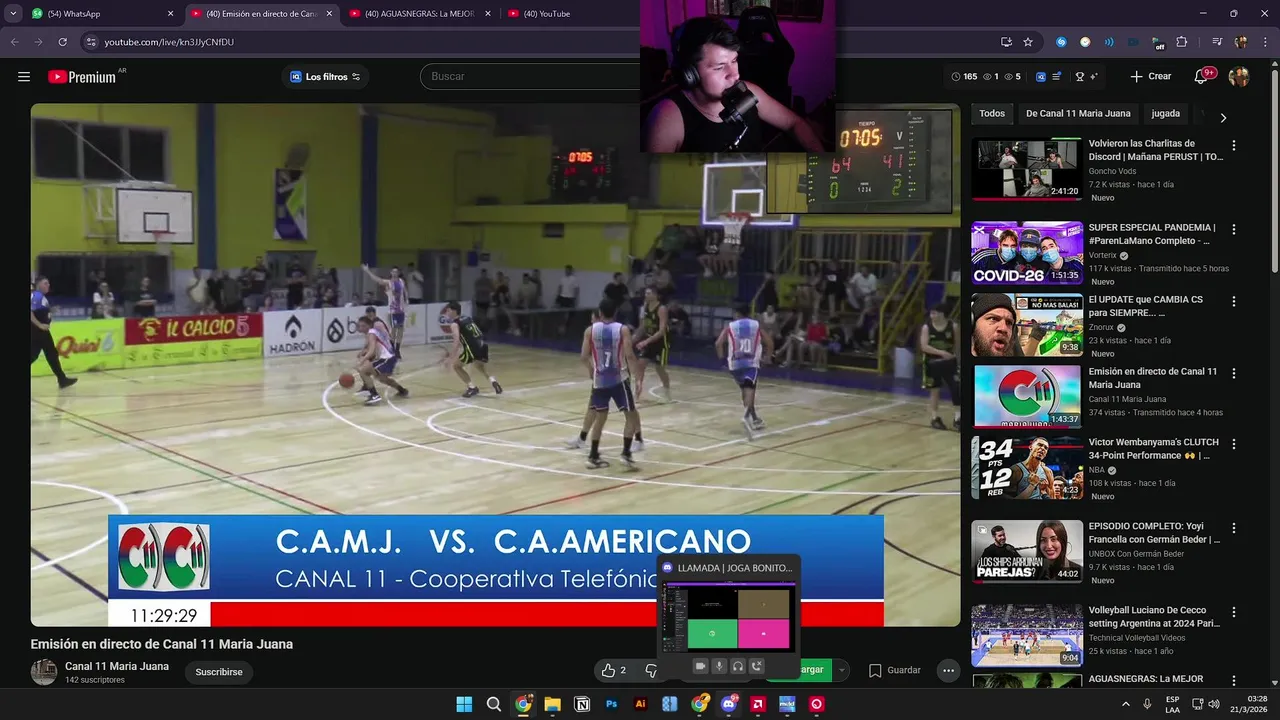Select the De Canal 11 Maria Juana chip

pyautogui.click(x=1078, y=114)
